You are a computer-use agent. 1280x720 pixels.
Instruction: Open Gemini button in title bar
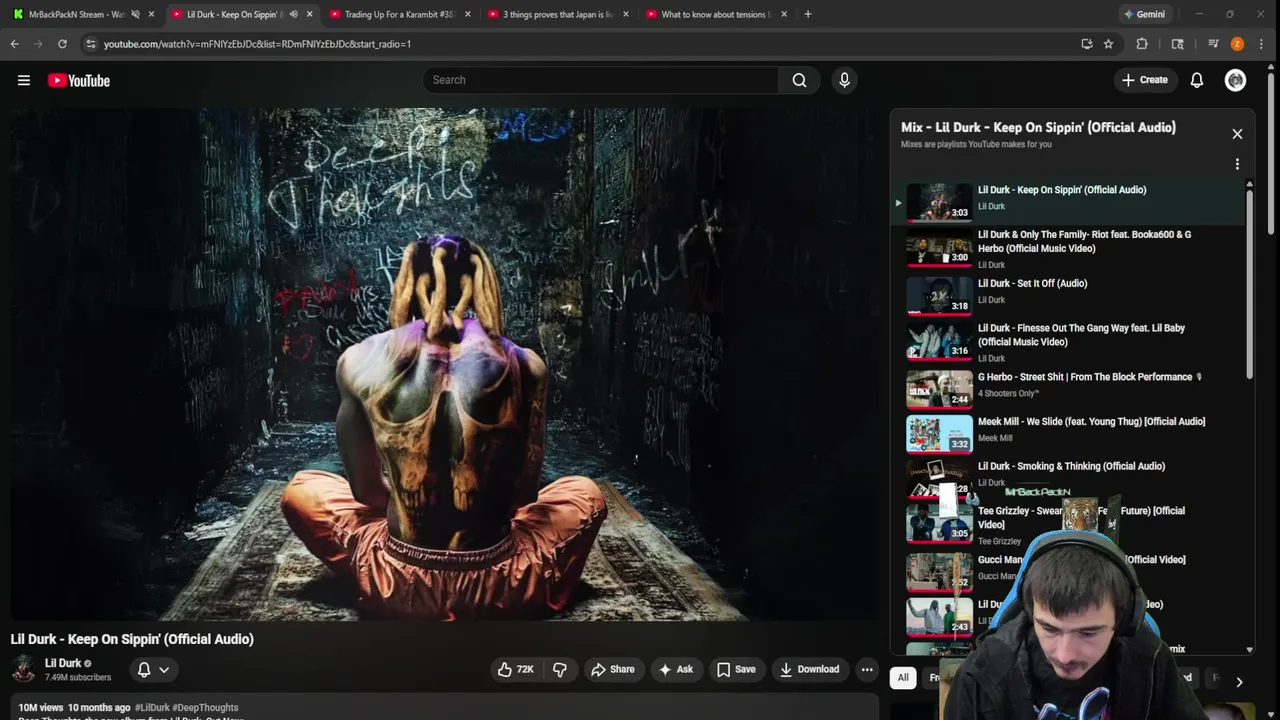(x=1144, y=14)
